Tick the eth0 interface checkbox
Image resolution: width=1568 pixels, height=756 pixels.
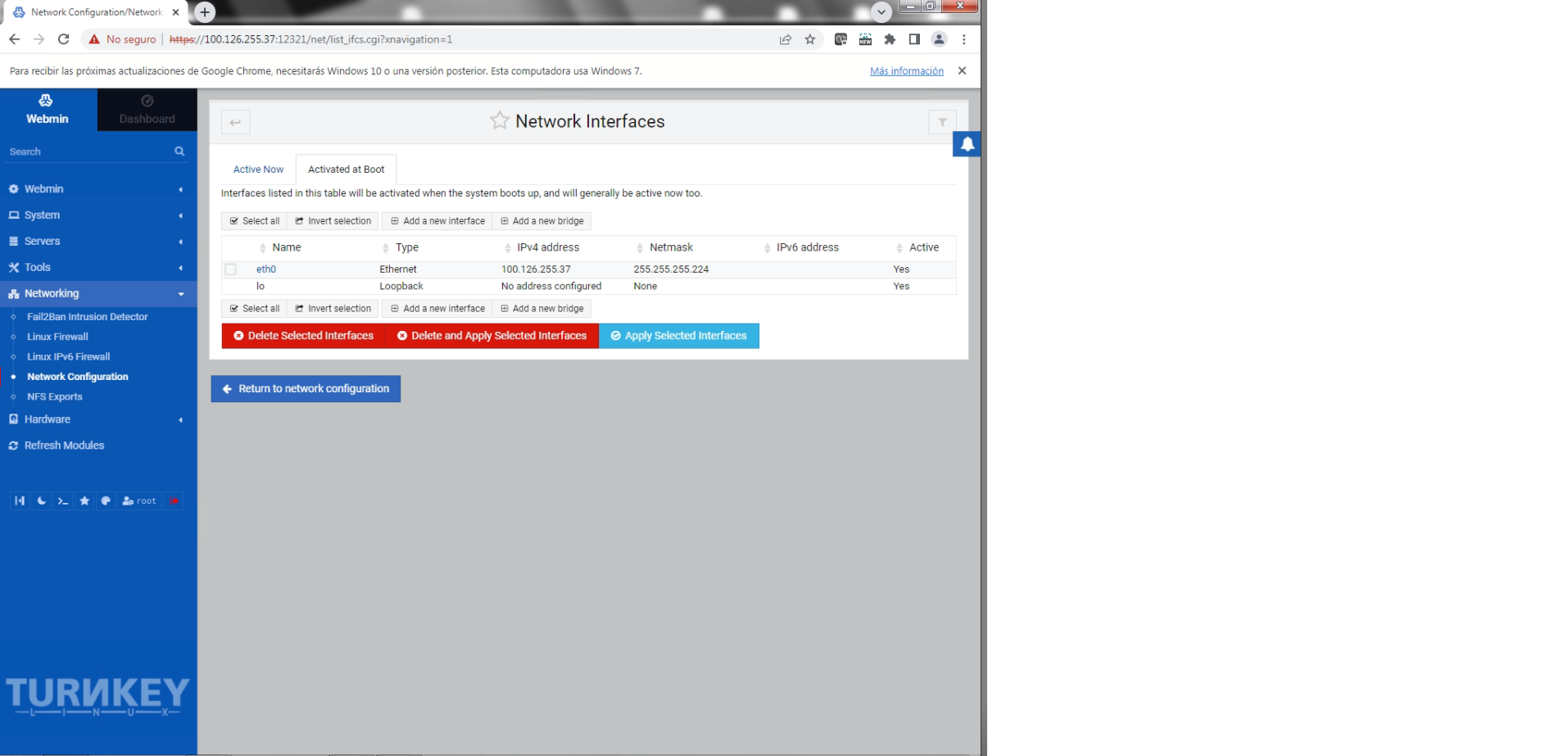point(231,269)
